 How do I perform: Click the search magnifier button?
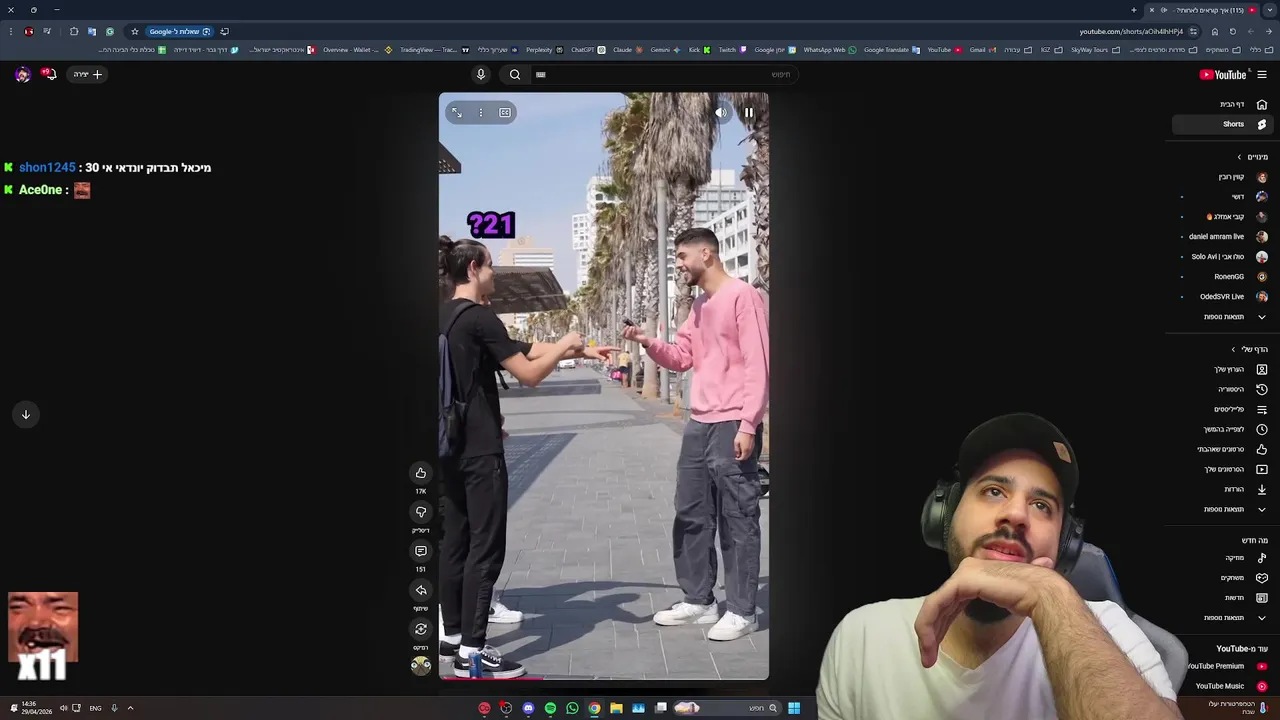coord(515,74)
